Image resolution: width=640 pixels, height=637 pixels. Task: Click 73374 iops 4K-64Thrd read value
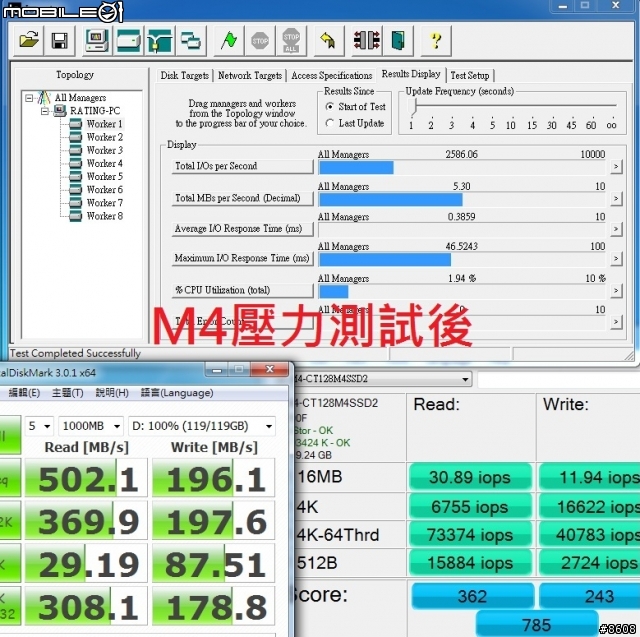pyautogui.click(x=470, y=535)
